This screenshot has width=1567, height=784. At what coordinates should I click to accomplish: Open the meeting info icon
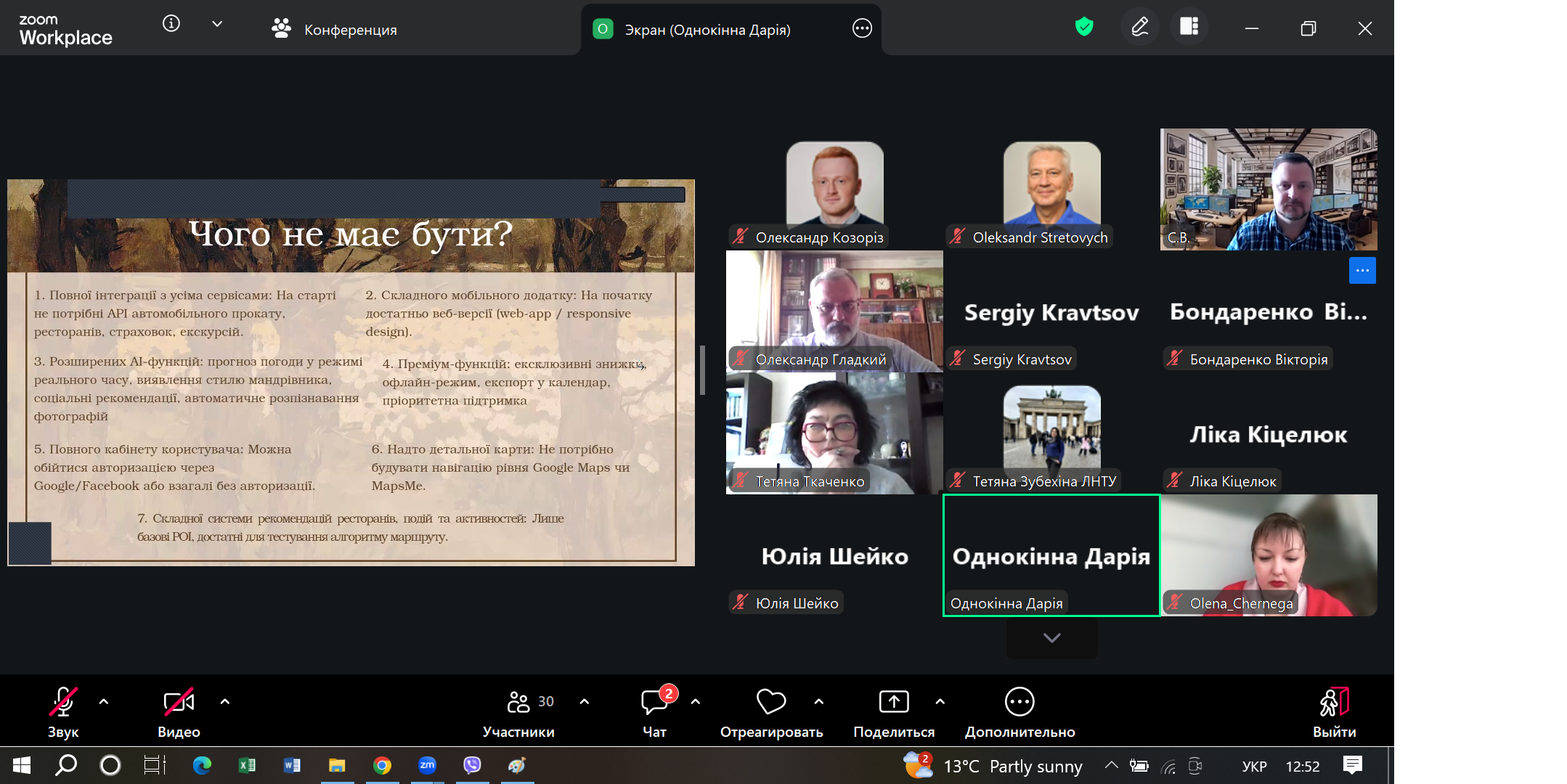point(171,24)
